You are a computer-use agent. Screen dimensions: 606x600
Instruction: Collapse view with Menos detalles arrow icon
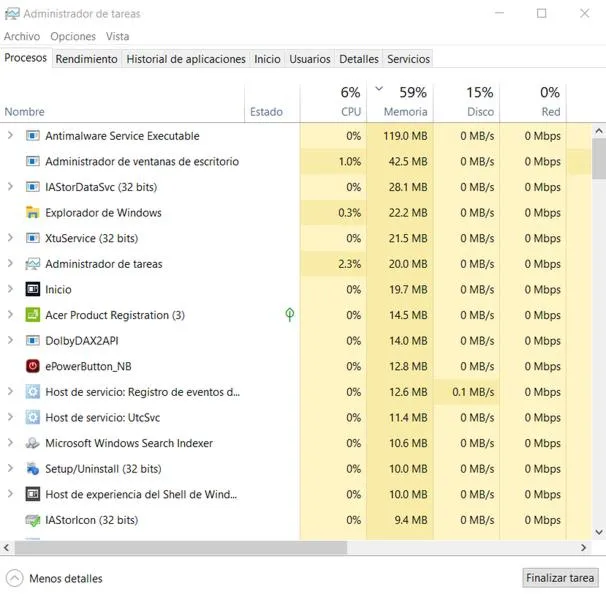coord(14,578)
